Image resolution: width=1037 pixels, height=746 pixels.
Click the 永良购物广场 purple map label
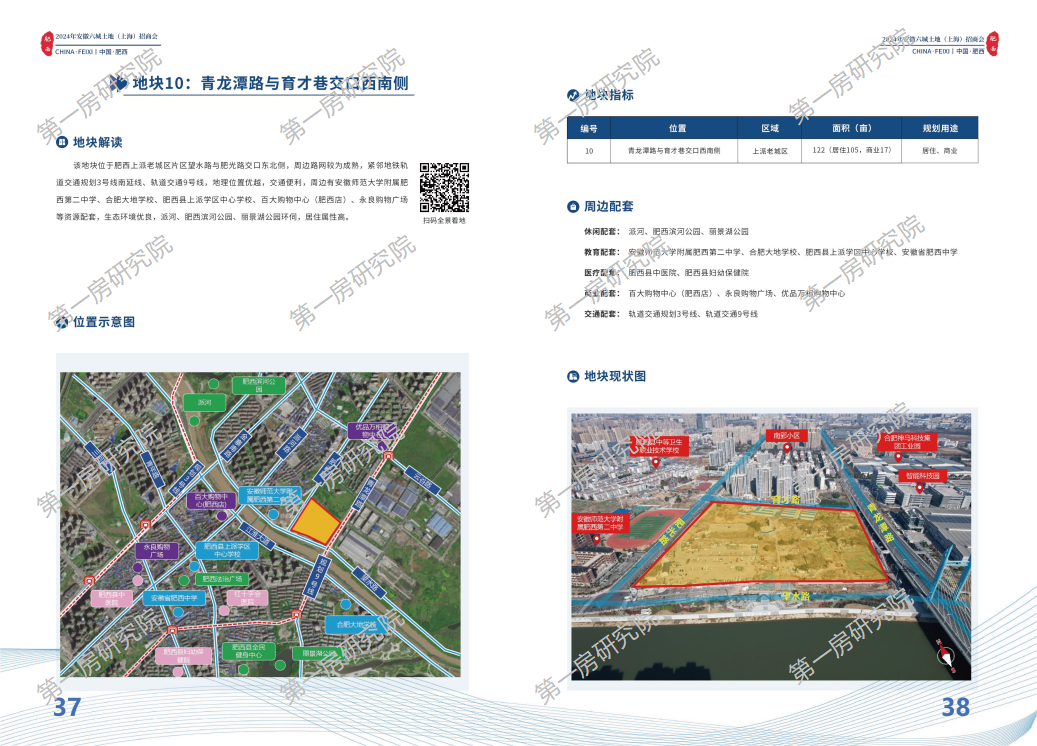coord(157,551)
